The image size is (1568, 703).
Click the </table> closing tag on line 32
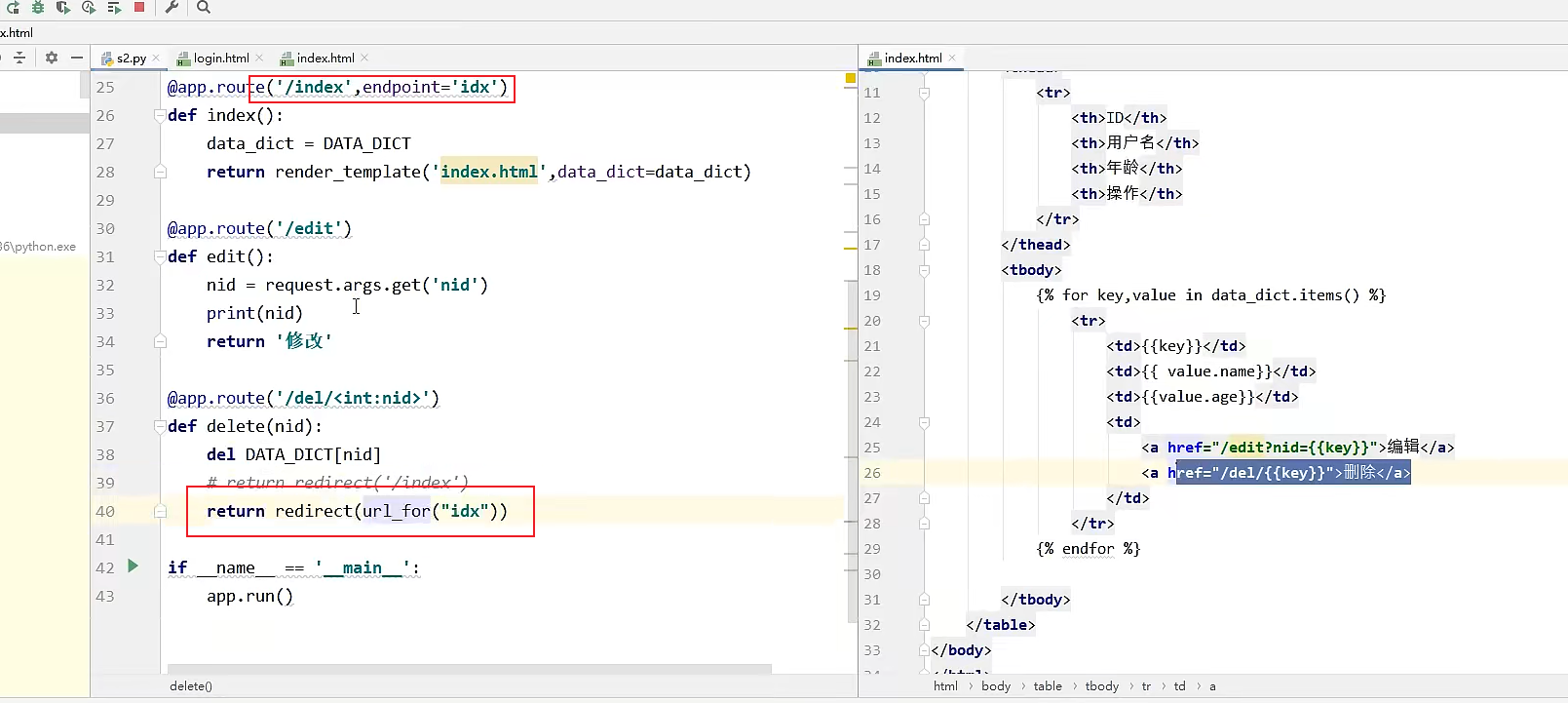click(1001, 625)
